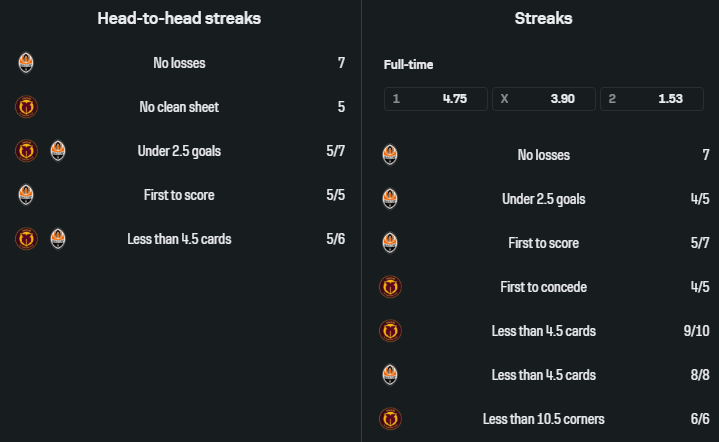The height and width of the screenshot is (442, 719).
Task: Select the draw odds 3.90 button
Action: point(544,99)
